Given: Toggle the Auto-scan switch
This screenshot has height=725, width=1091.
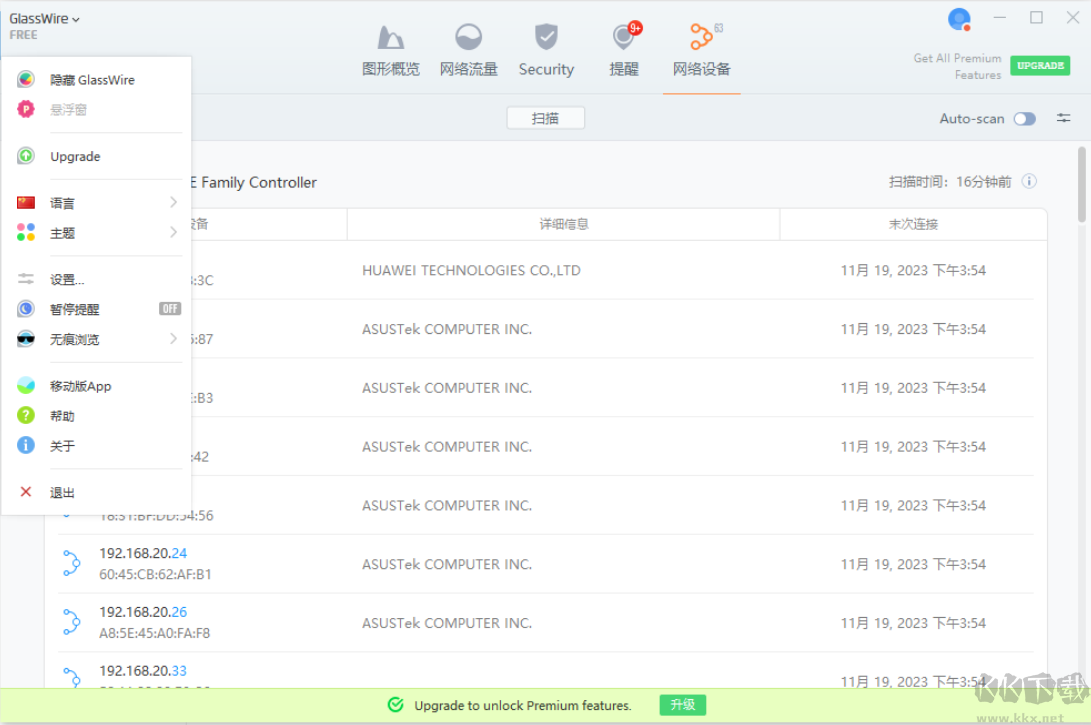Looking at the screenshot, I should coord(1024,119).
